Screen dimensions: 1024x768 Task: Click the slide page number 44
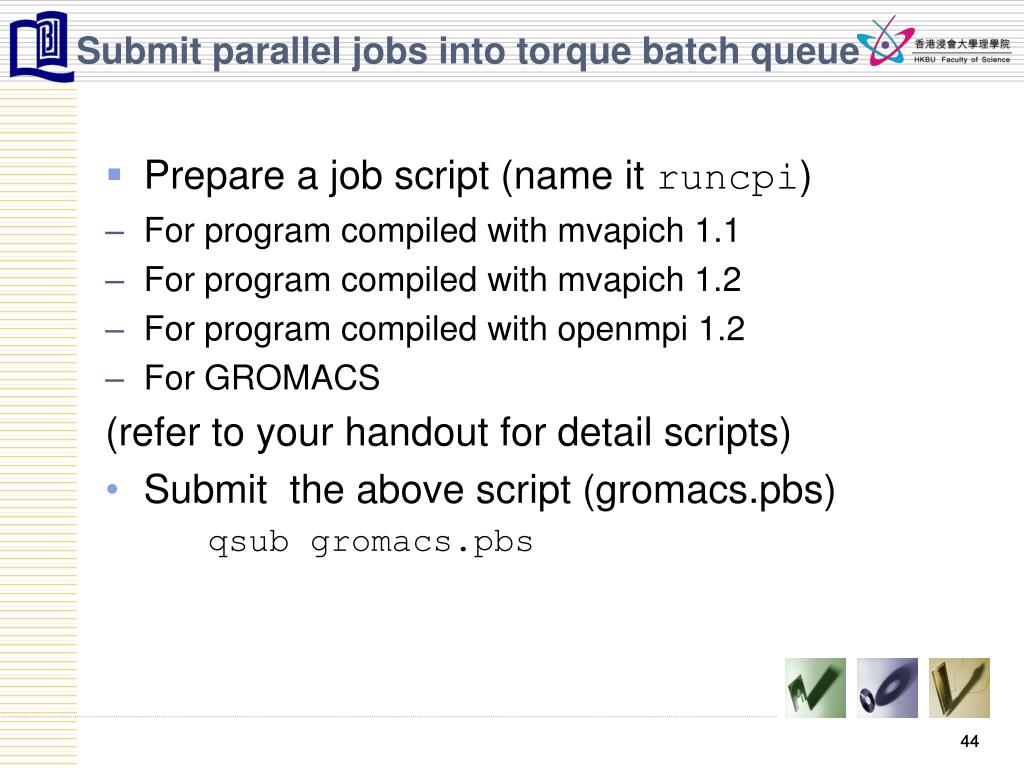tap(970, 741)
